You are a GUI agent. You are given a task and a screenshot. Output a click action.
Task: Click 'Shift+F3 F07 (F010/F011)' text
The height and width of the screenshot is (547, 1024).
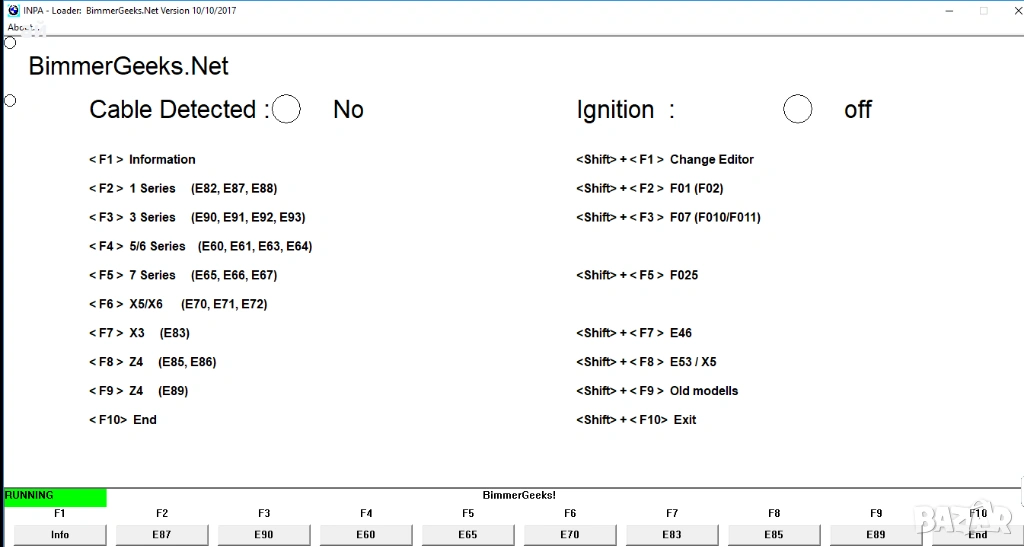[668, 217]
